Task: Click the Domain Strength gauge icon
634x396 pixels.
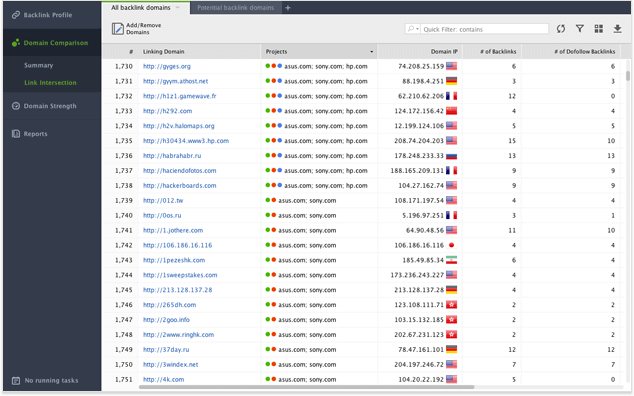Action: [16, 106]
